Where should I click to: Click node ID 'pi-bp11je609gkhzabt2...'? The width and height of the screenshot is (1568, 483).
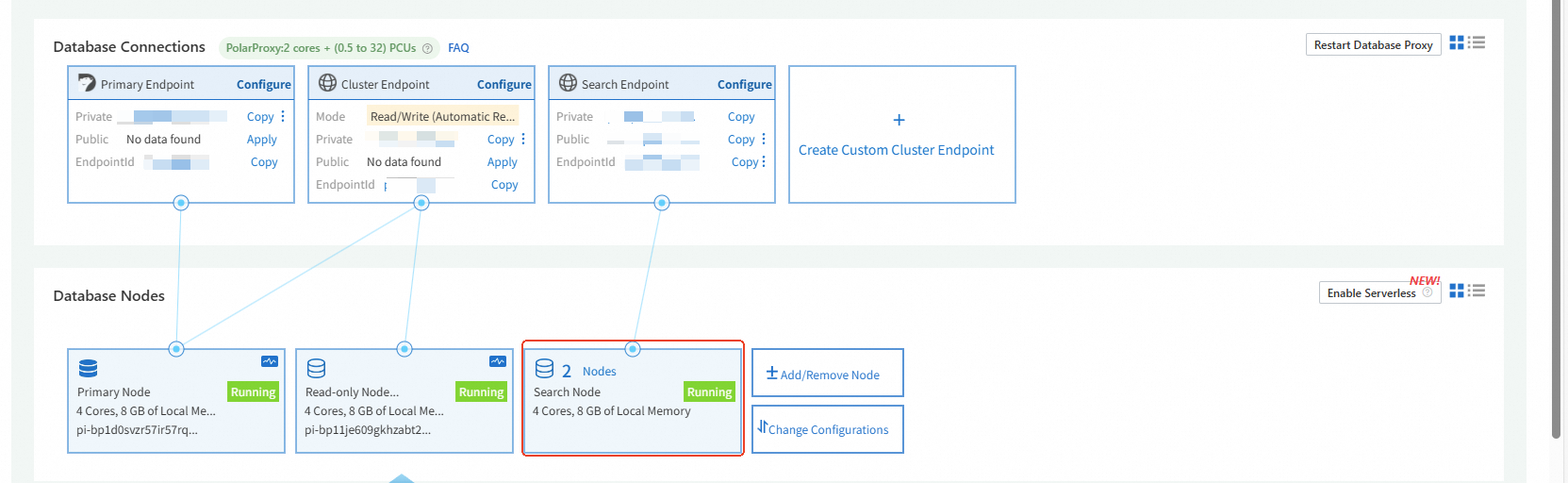click(x=368, y=430)
